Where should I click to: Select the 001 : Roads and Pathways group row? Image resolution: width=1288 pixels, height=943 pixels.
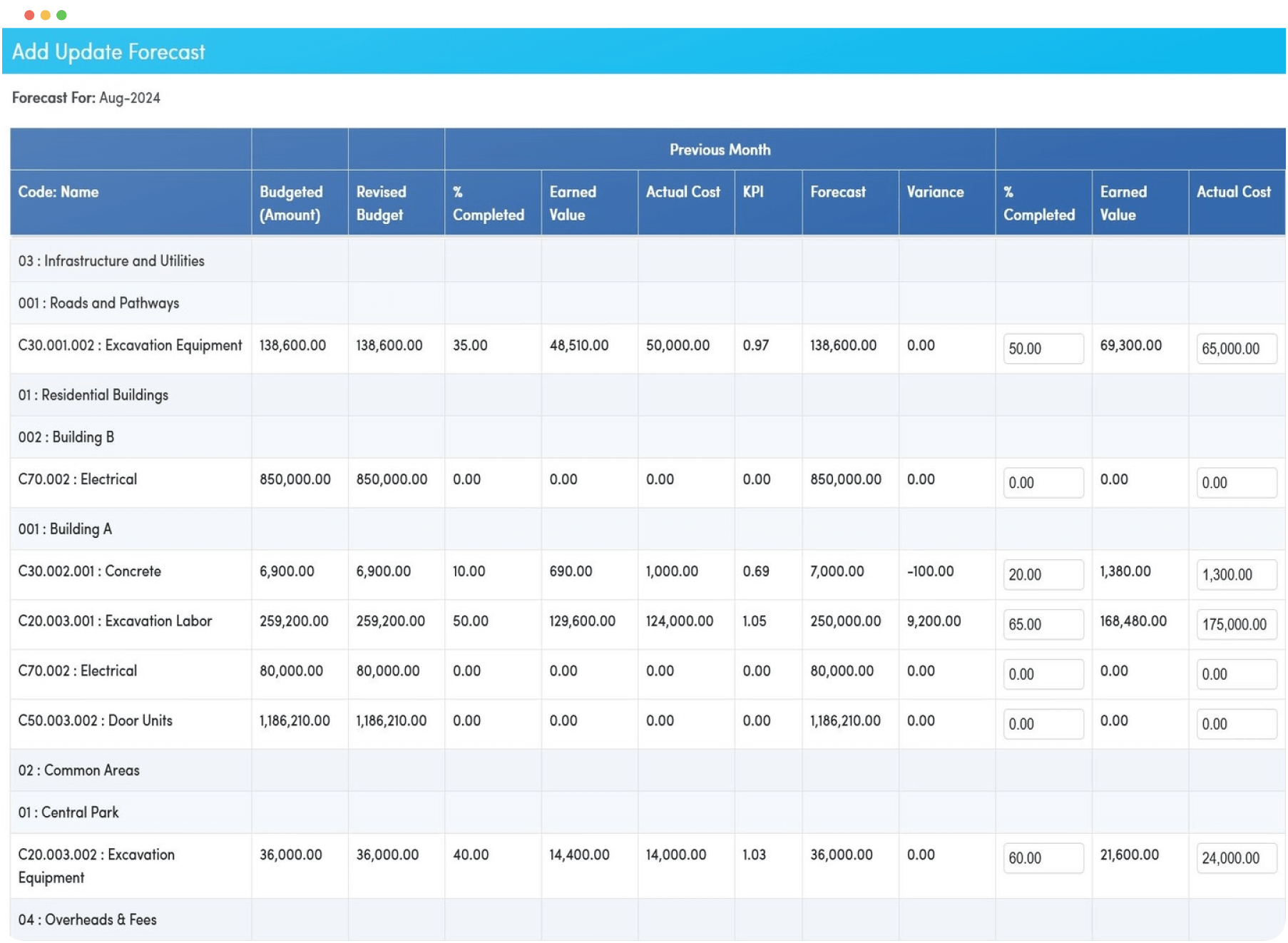(98, 302)
